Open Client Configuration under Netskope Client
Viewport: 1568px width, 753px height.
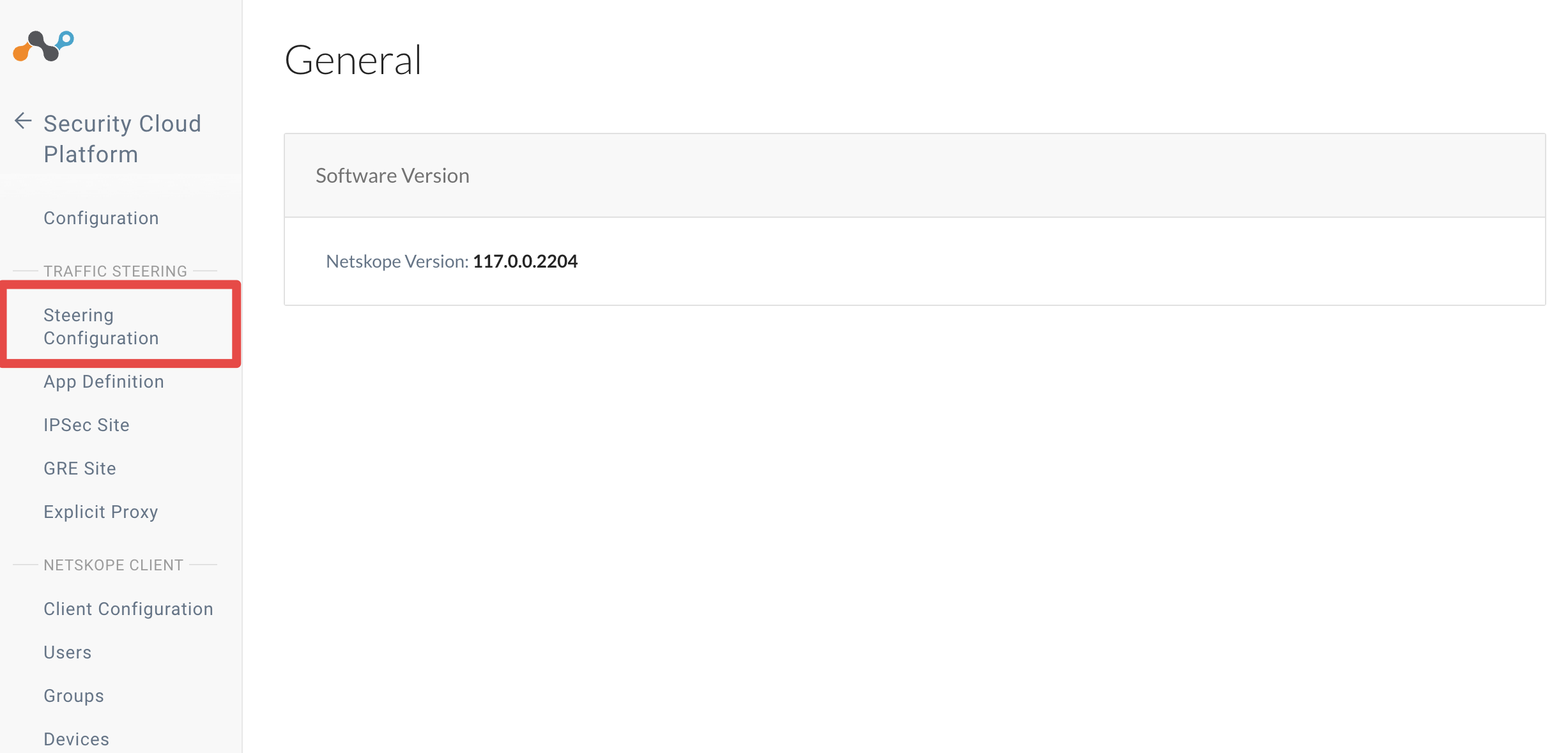click(x=128, y=609)
